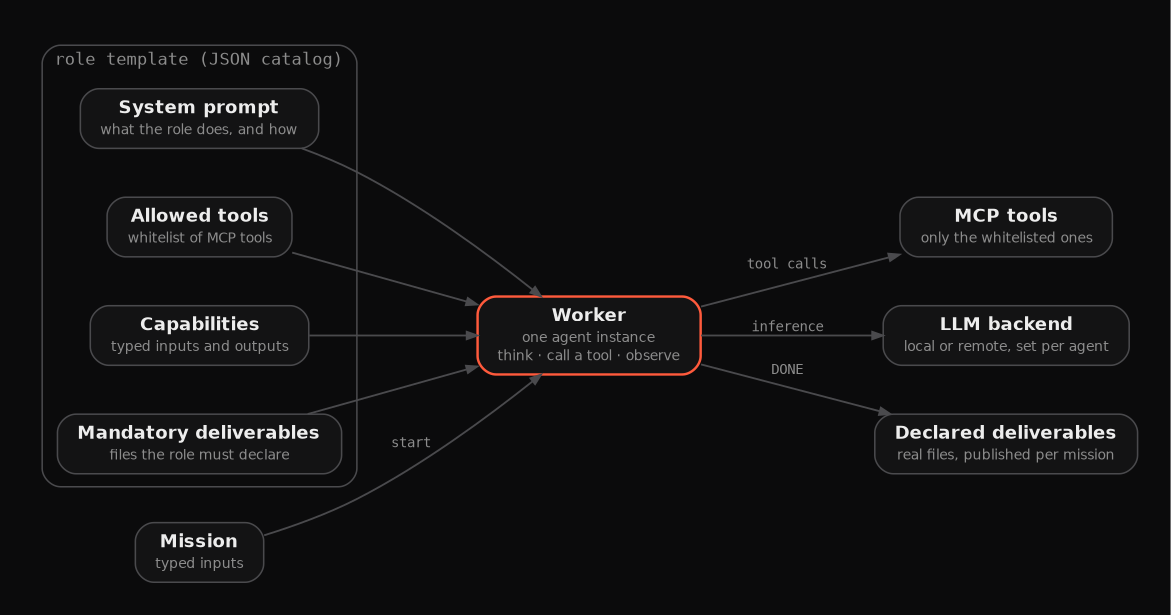1171x615 pixels.
Task: Click 'real files, published per mission' text
Action: pos(1006,455)
